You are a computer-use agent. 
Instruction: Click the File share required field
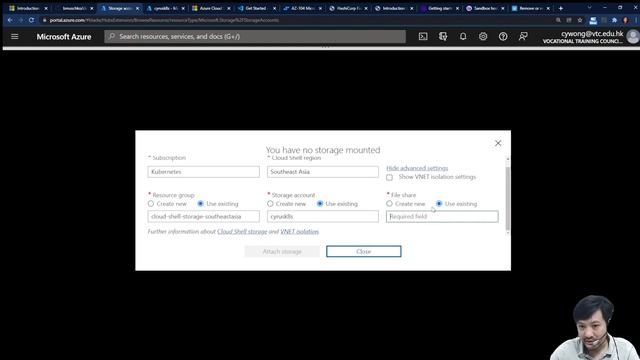442,216
